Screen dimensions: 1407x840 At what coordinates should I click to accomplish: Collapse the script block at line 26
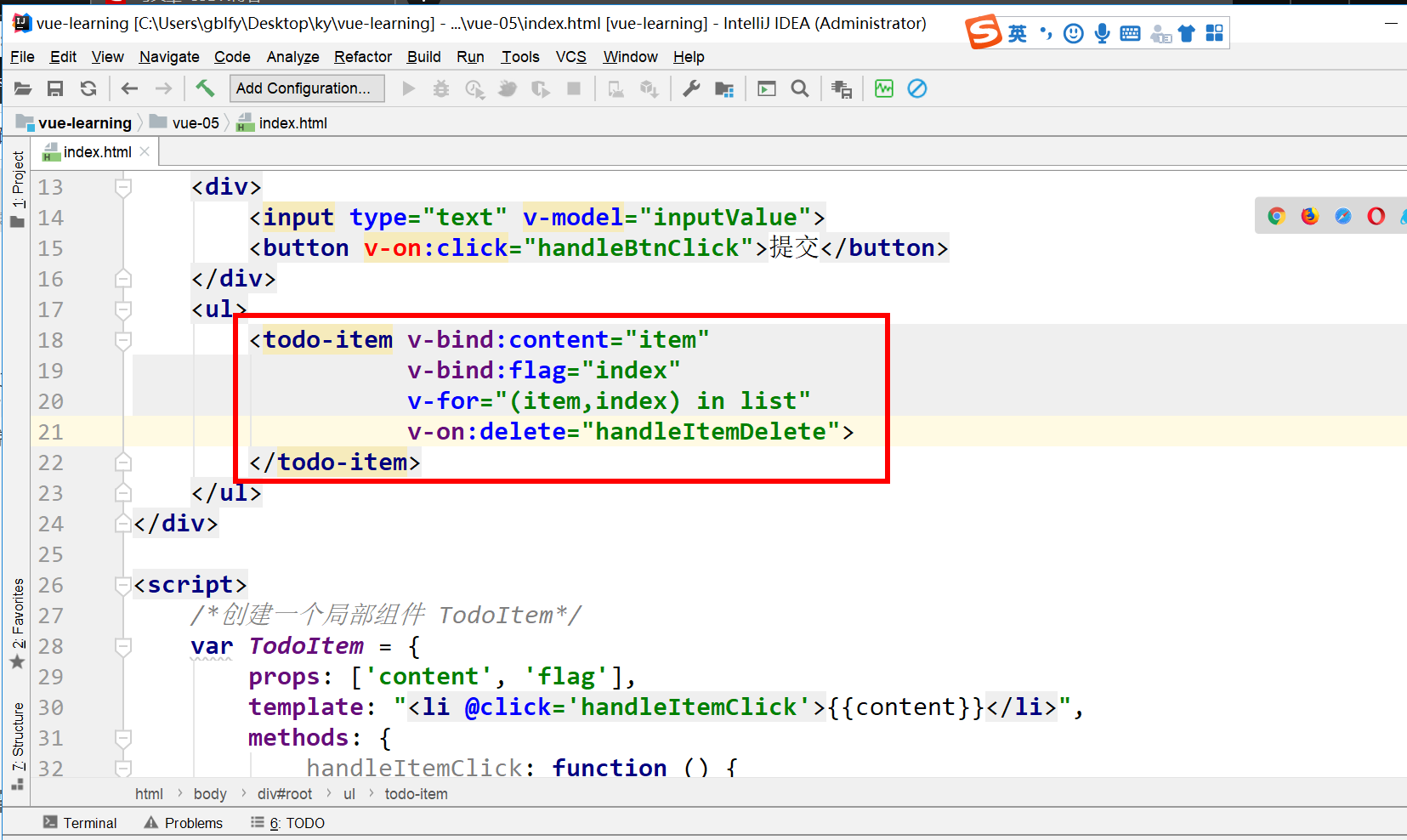click(x=123, y=584)
